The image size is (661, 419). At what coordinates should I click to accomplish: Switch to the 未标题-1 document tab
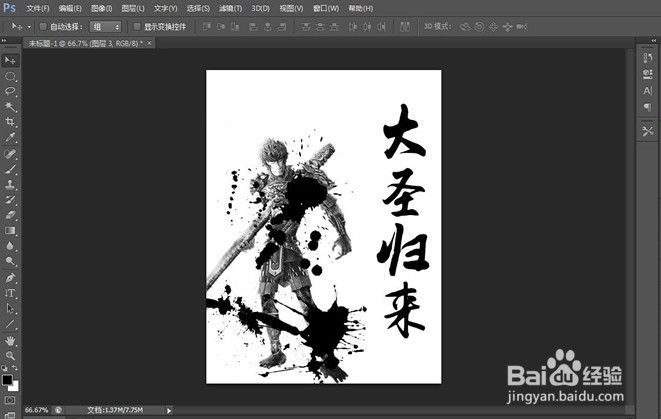pos(86,43)
